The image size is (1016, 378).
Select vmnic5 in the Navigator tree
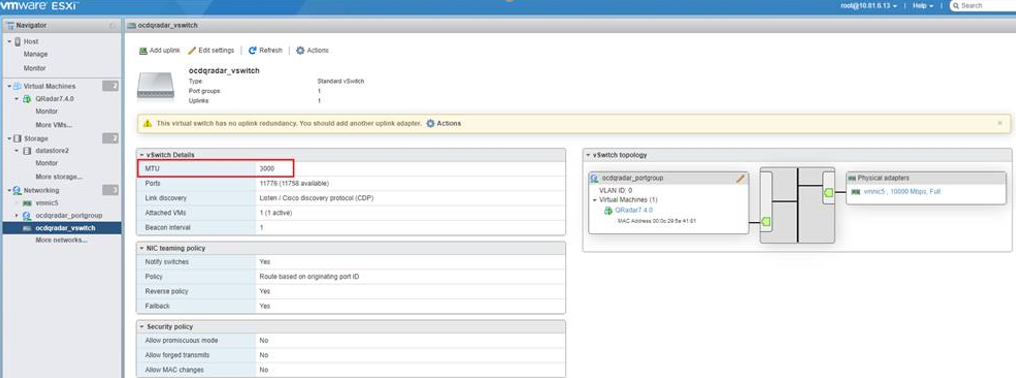pyautogui.click(x=47, y=203)
